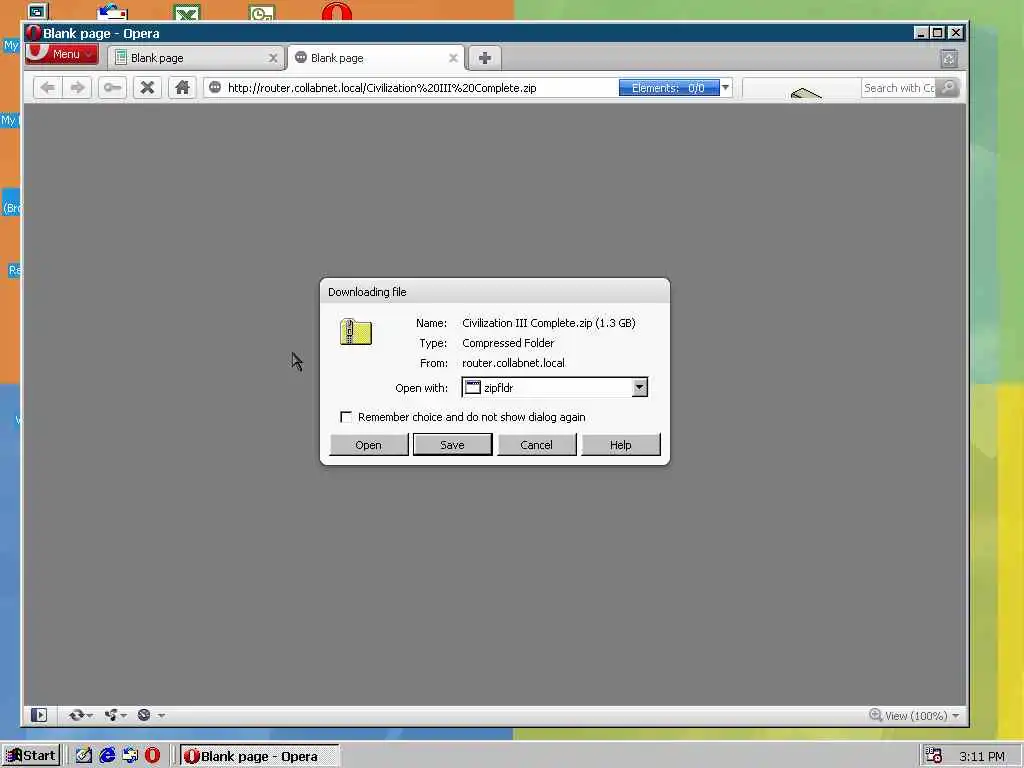The width and height of the screenshot is (1024, 768).
Task: Open the View (100%) zoom dropdown
Action: 956,716
